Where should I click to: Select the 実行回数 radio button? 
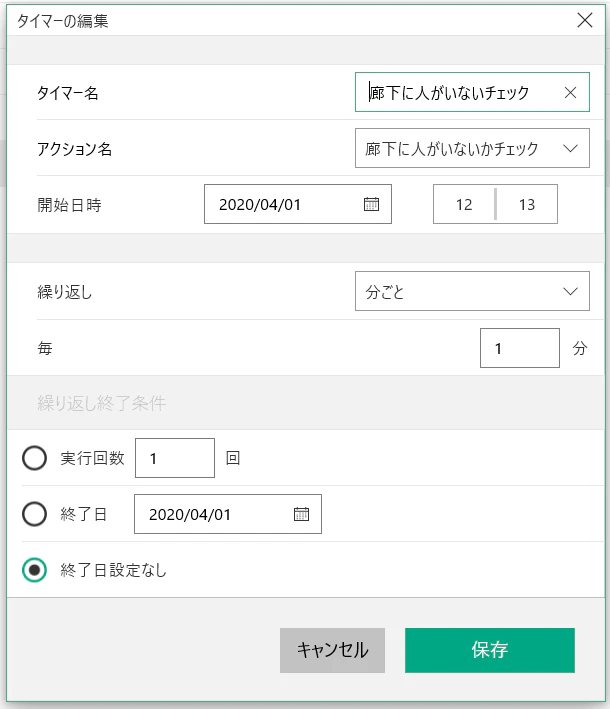tap(34, 458)
